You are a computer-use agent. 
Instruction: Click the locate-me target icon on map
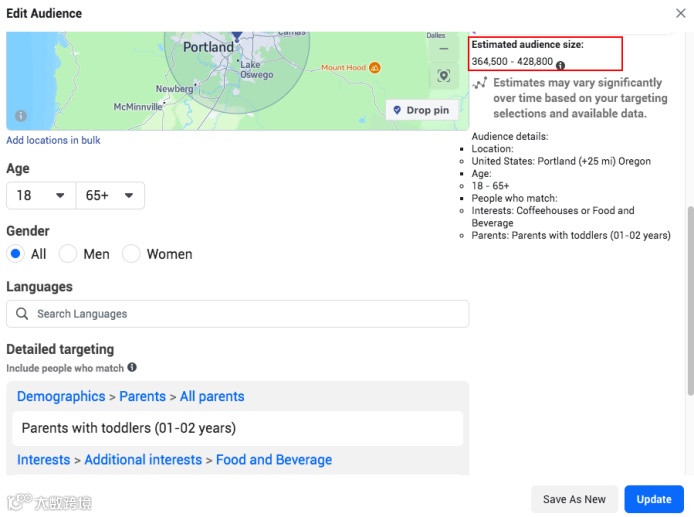tap(443, 76)
